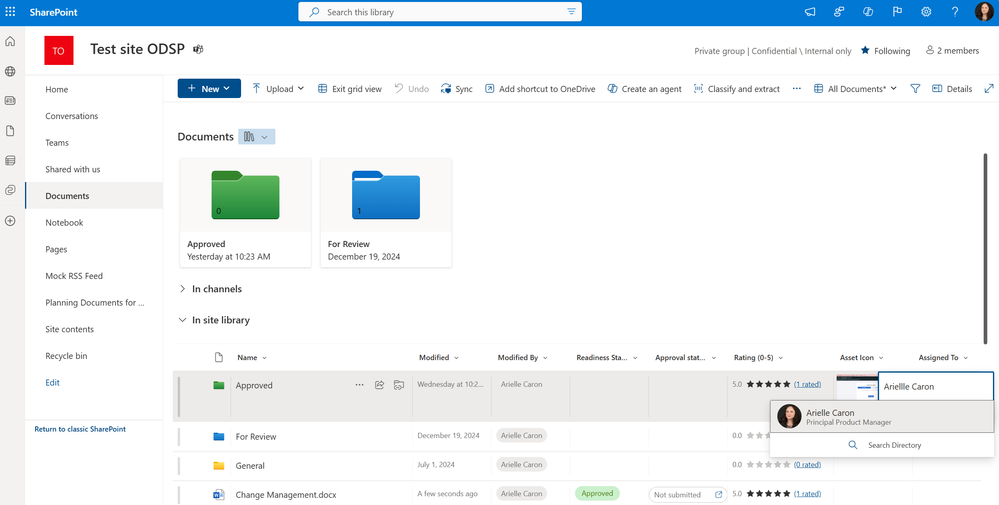Open the Help question mark
999x505 pixels.
(955, 12)
